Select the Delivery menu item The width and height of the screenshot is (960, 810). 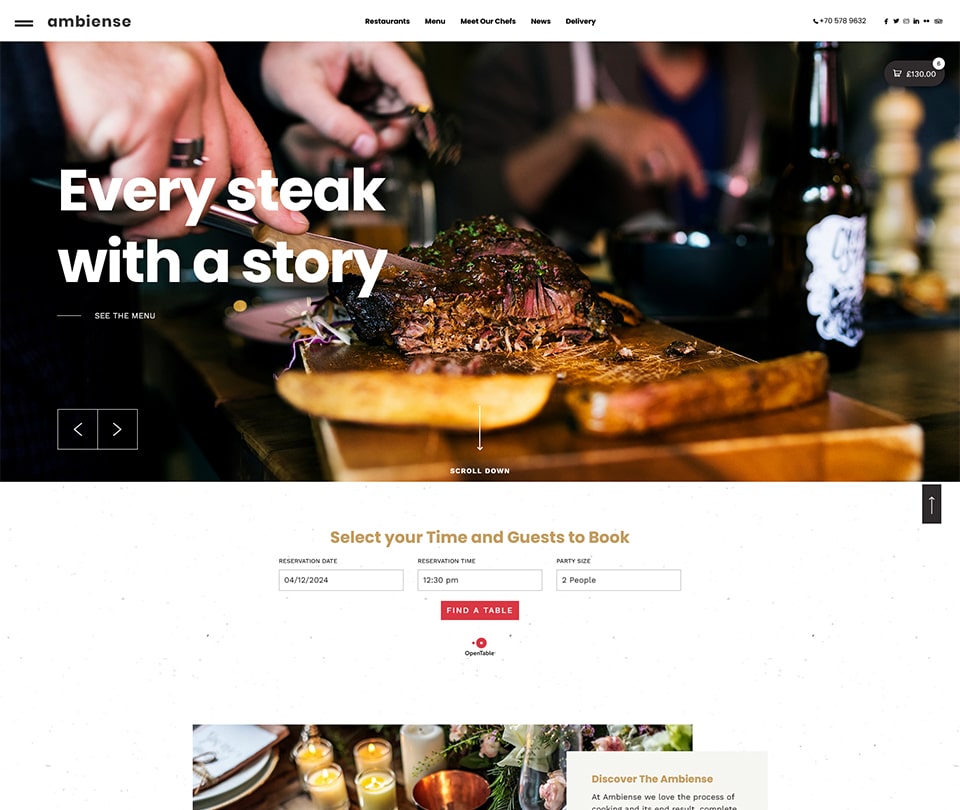click(x=580, y=21)
